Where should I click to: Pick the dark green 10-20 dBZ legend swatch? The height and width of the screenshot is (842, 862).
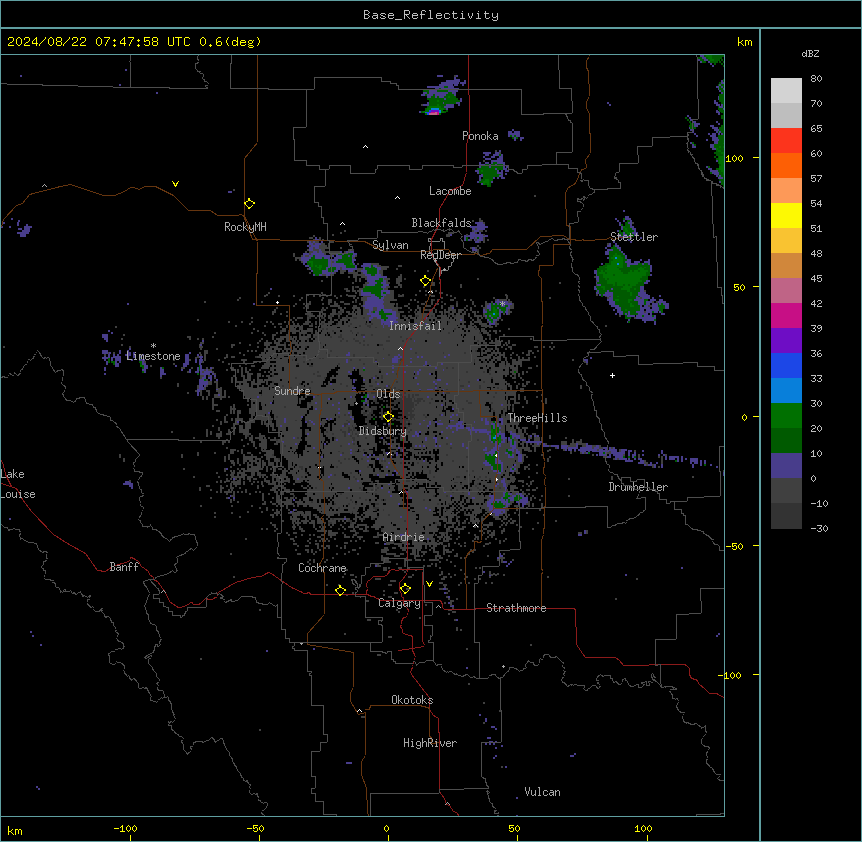pyautogui.click(x=786, y=441)
